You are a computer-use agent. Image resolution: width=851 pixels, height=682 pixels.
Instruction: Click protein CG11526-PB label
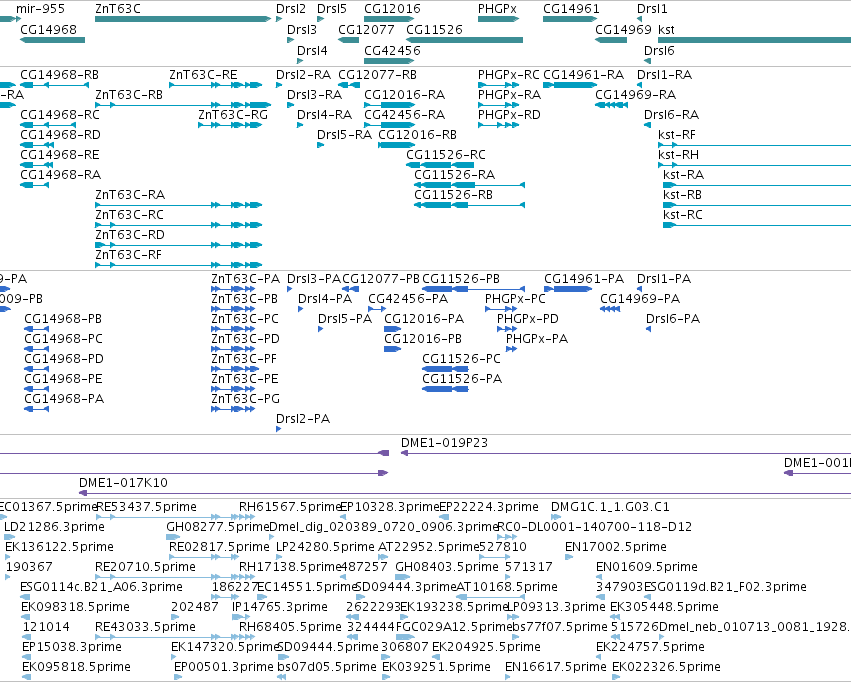pyautogui.click(x=461, y=279)
